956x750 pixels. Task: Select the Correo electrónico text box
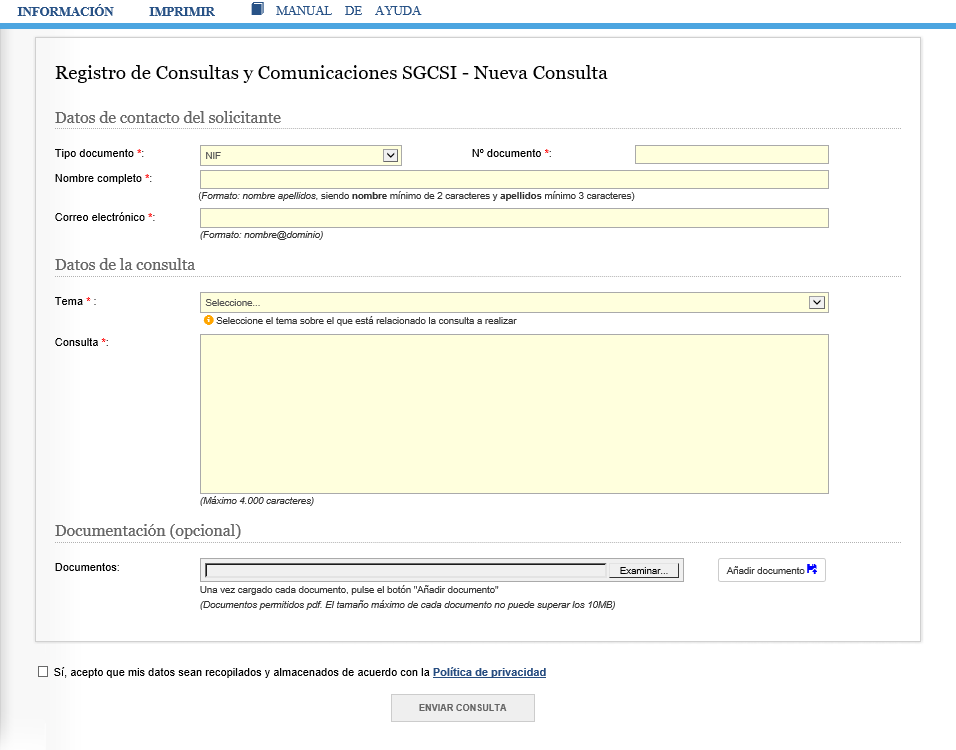(x=514, y=218)
